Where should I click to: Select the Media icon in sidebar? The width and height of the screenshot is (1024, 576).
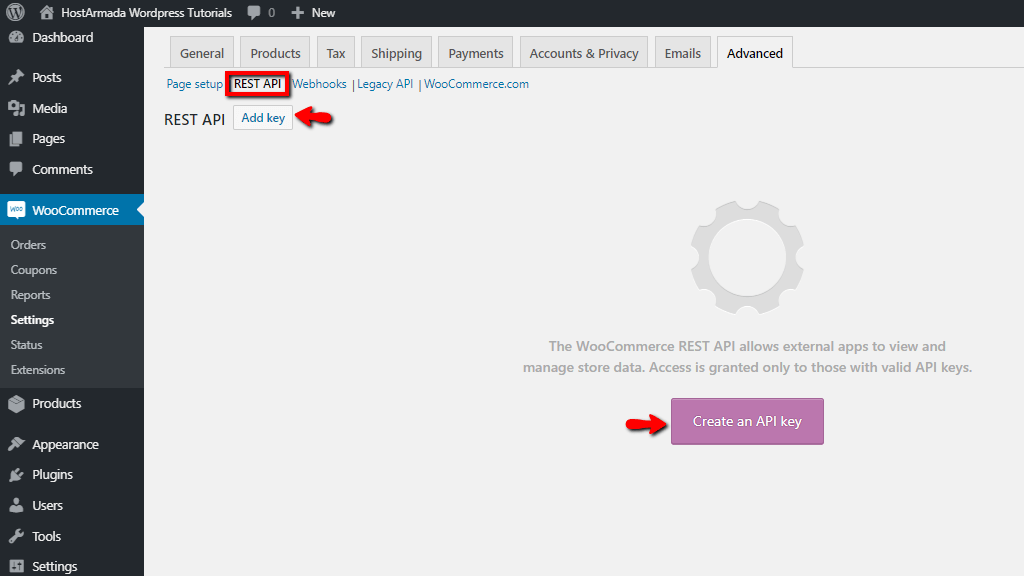point(16,109)
